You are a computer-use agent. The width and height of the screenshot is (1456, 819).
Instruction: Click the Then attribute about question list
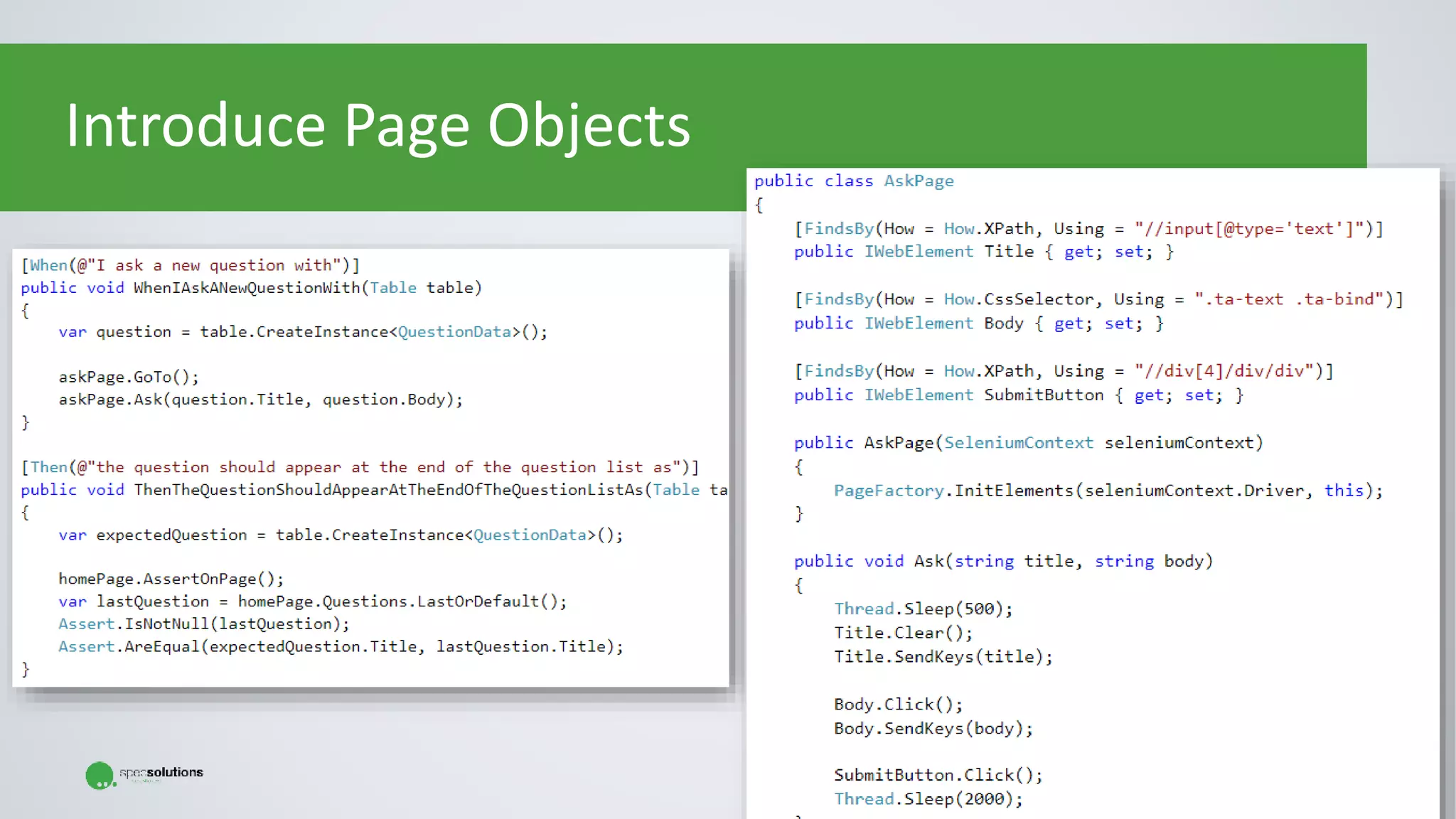click(360, 467)
